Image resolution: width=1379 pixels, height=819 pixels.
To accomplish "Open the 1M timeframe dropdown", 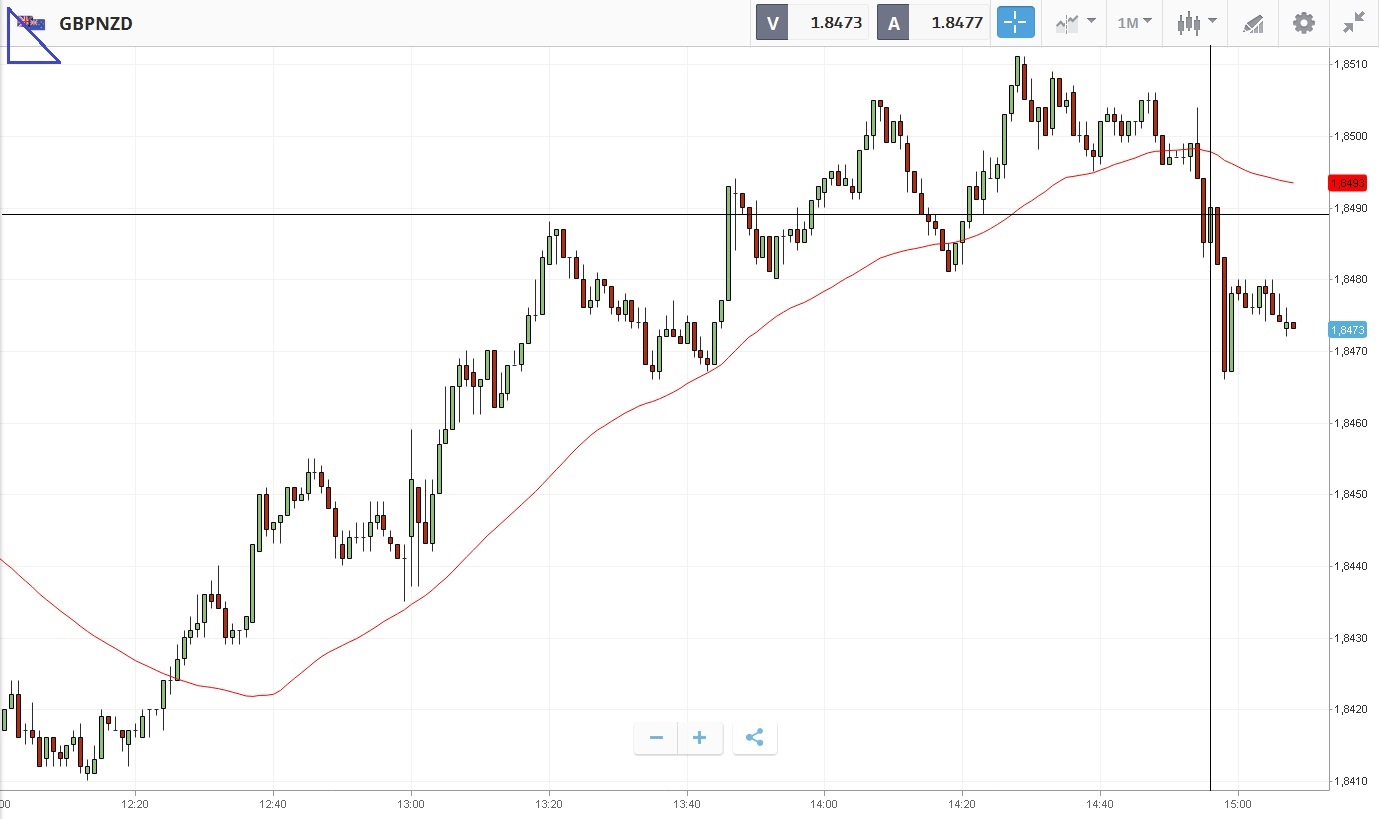I will pyautogui.click(x=1134, y=22).
